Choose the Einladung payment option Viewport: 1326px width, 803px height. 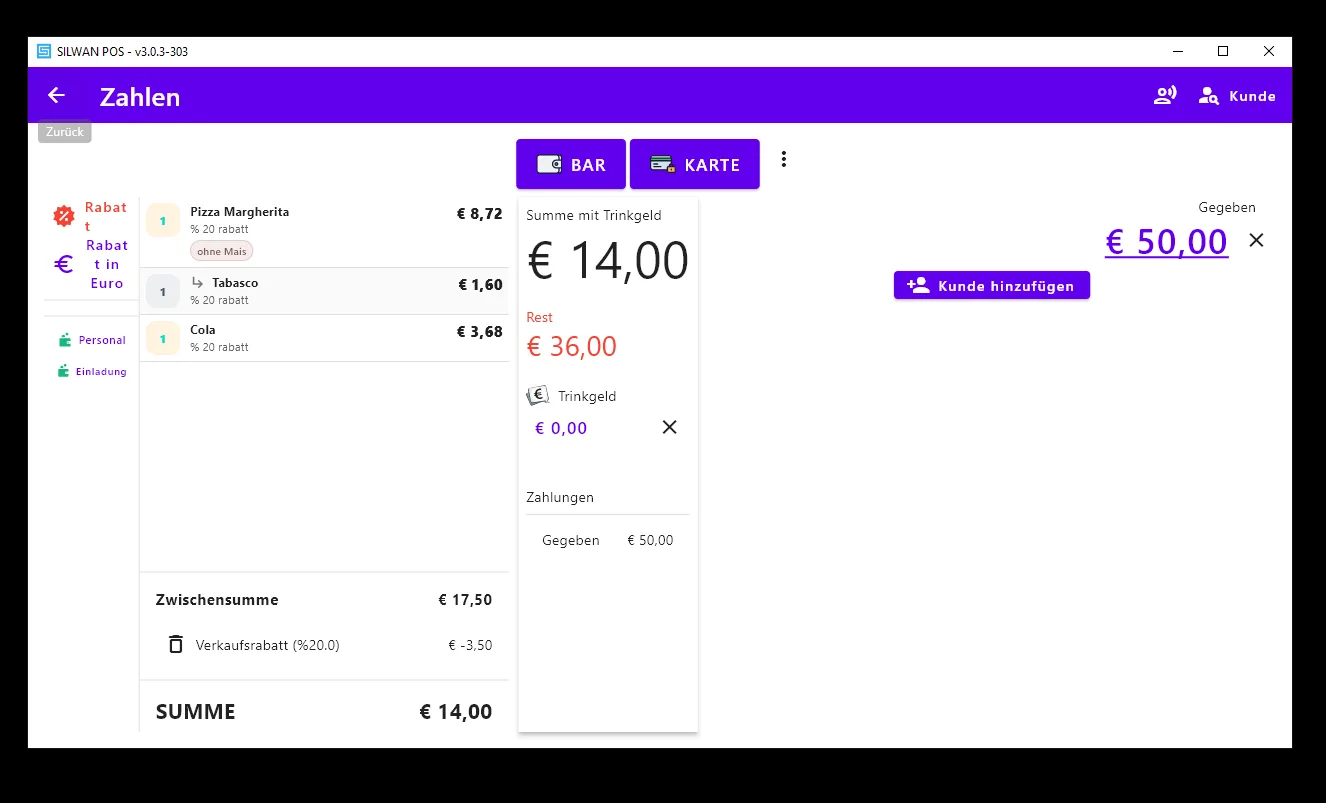pos(91,371)
